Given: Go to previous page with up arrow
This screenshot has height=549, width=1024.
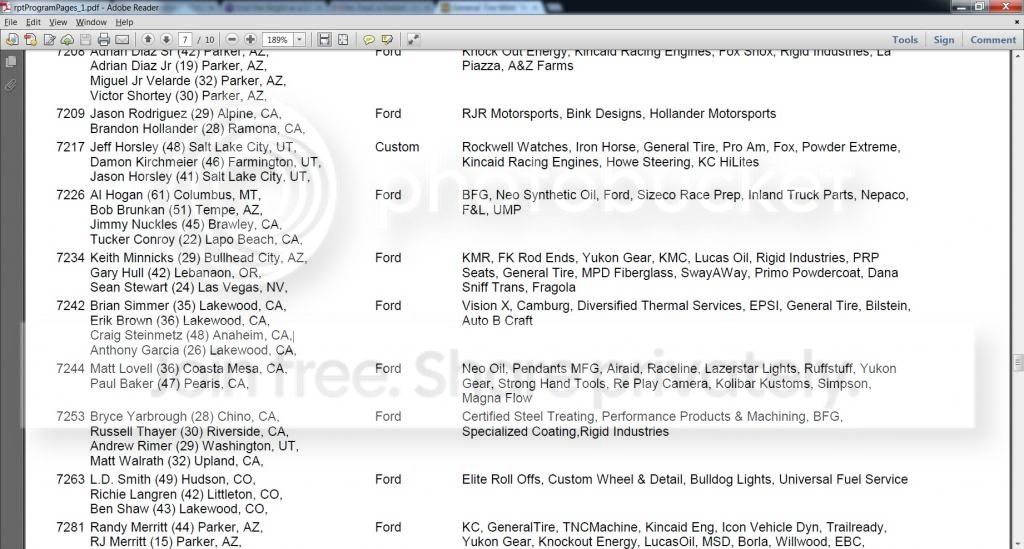Looking at the screenshot, I should coord(148,40).
